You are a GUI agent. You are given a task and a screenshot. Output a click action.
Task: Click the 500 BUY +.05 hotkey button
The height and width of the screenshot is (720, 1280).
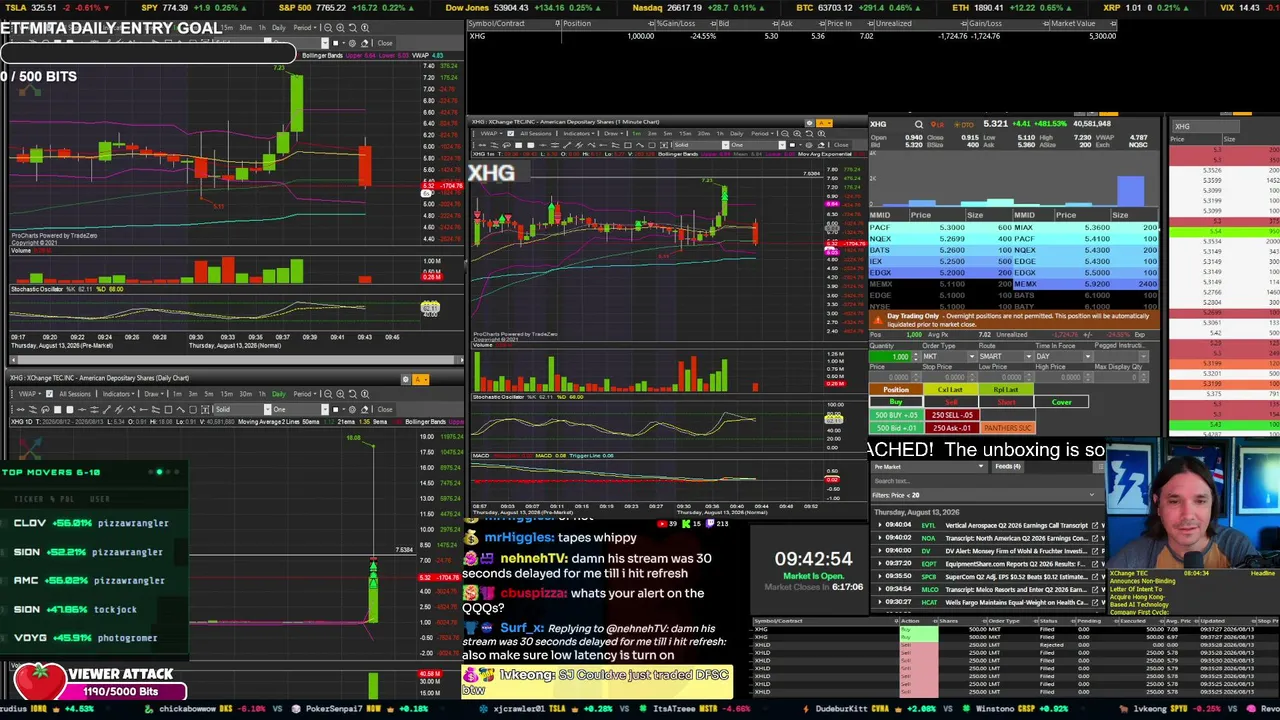point(896,415)
